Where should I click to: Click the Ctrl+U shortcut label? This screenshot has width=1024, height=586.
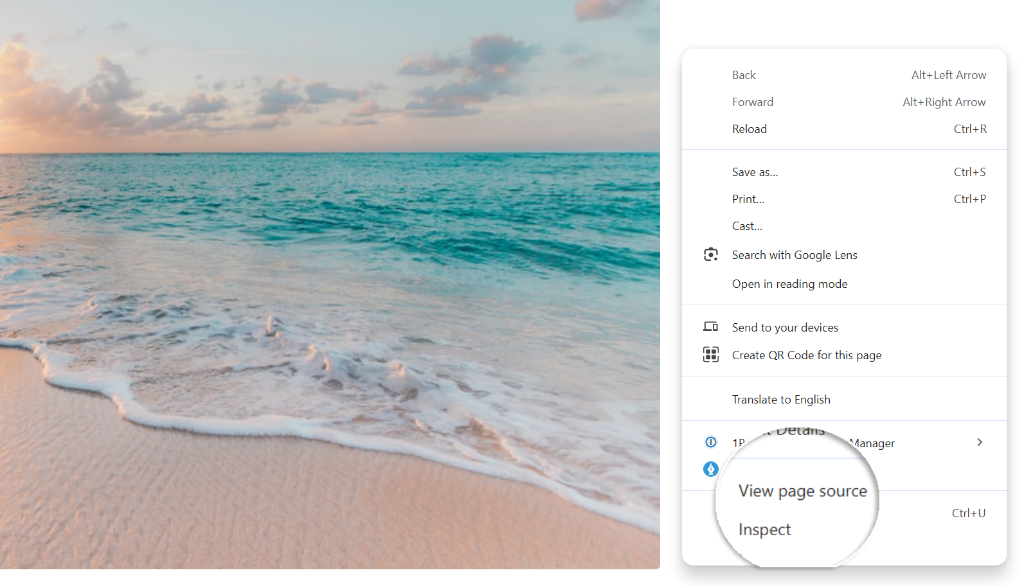(x=968, y=513)
